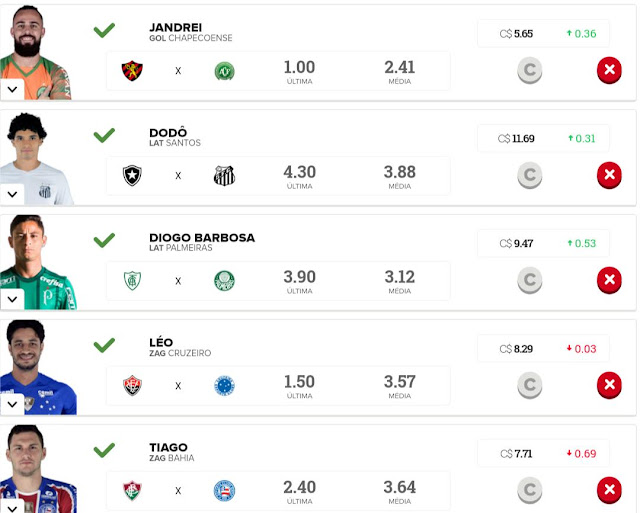
Task: Remove Jandrei with the red X button
Action: coord(609,70)
